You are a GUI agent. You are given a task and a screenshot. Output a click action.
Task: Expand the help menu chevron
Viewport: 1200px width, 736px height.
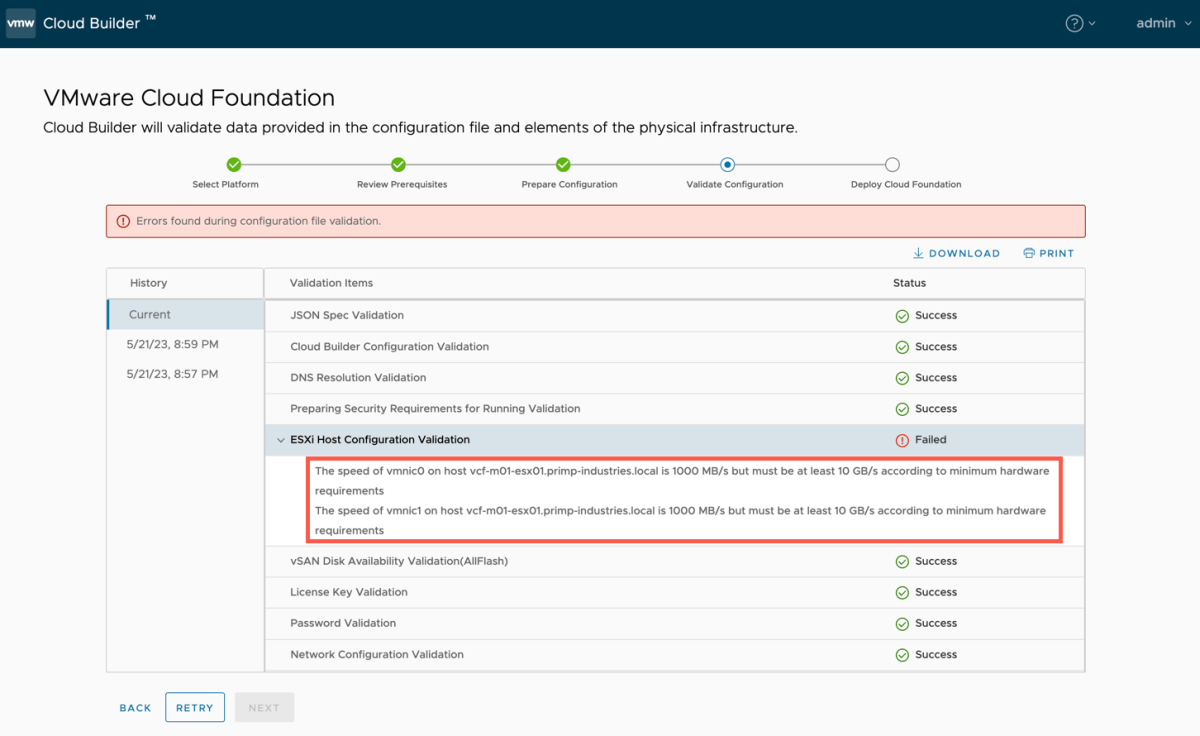1092,24
